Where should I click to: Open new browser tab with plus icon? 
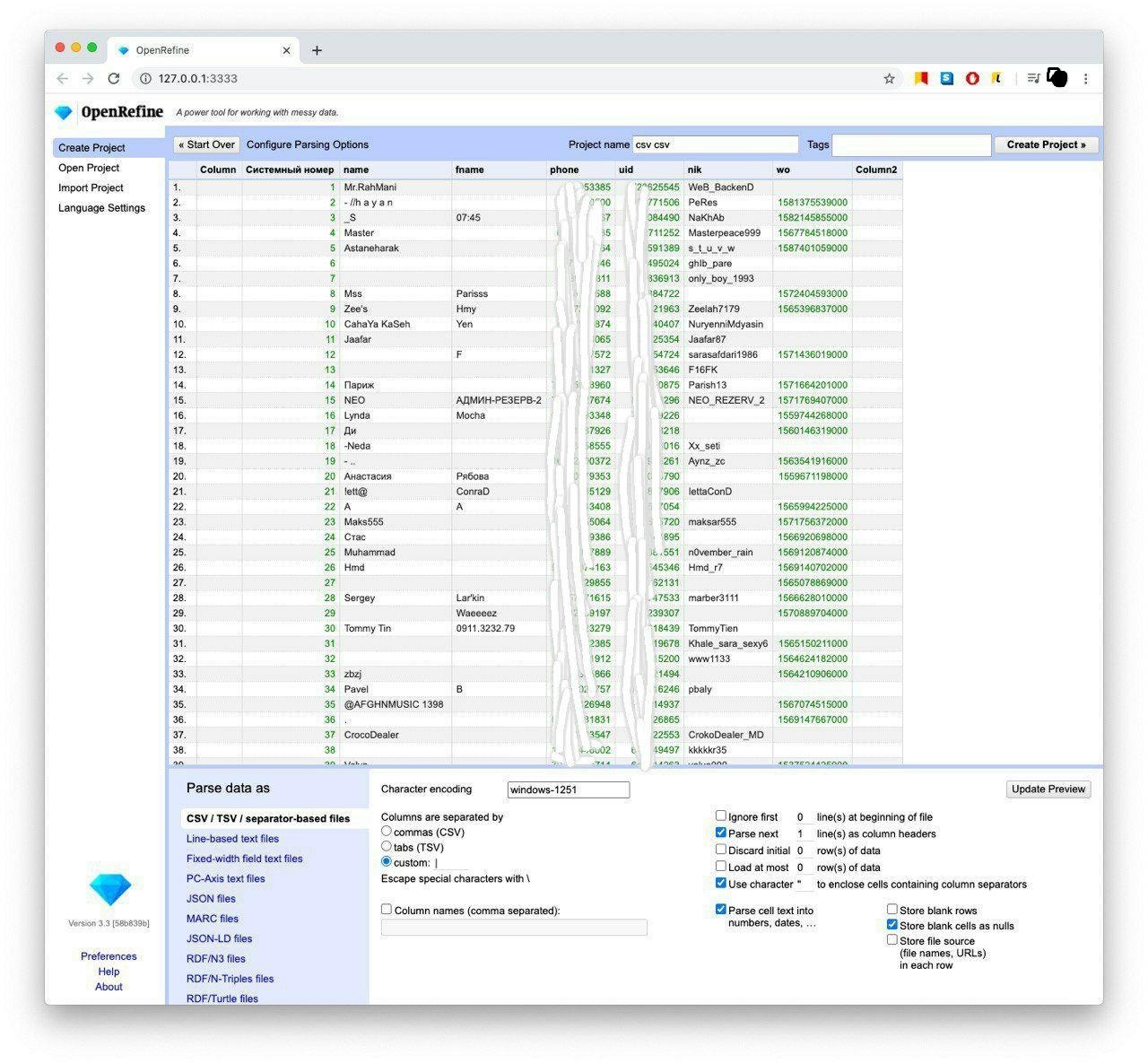point(317,50)
